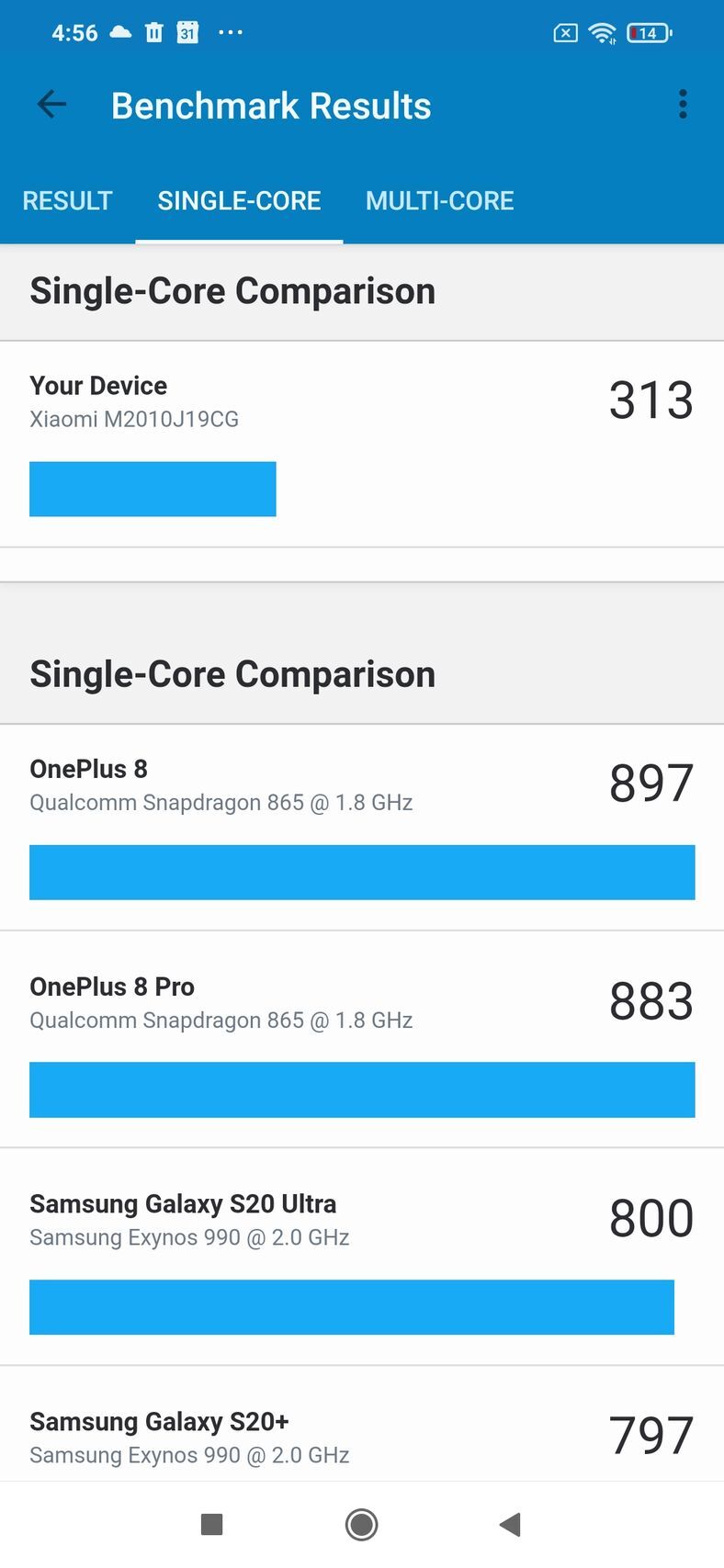Viewport: 724px width, 1568px height.
Task: Tap the 897 score value
Action: (650, 784)
